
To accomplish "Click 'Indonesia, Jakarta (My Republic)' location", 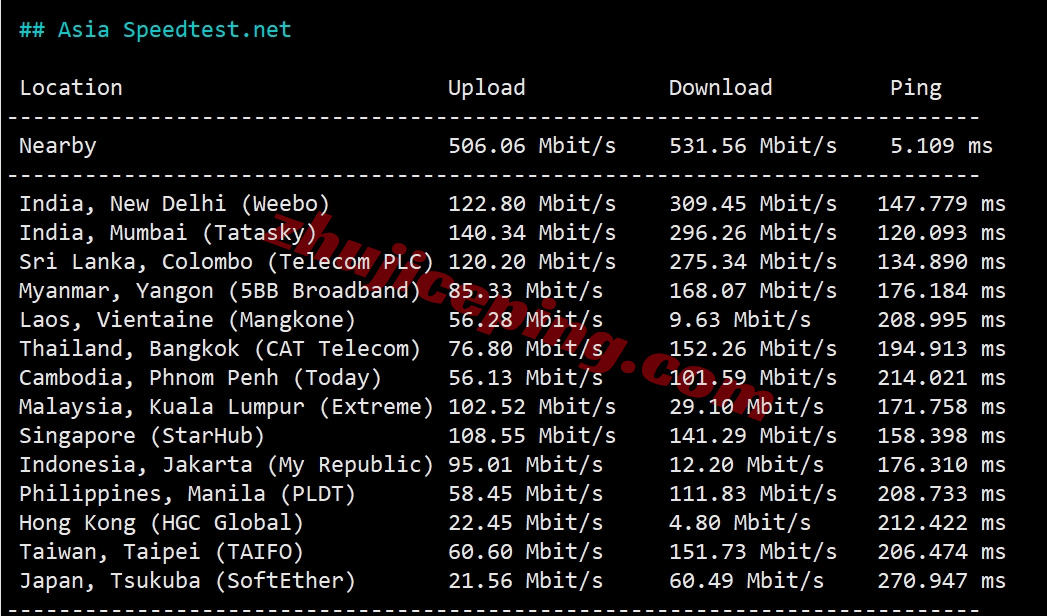I will (226, 465).
